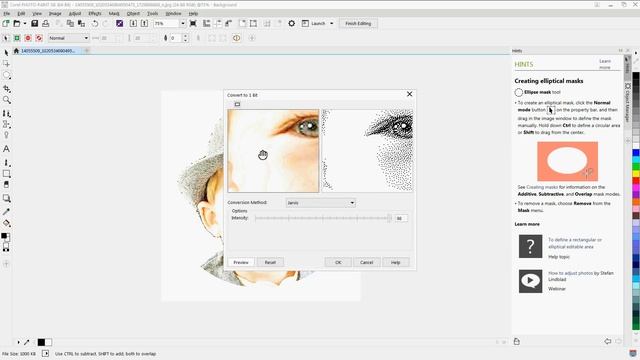
Task: Select the Text tool (A icon)
Action: point(6,149)
